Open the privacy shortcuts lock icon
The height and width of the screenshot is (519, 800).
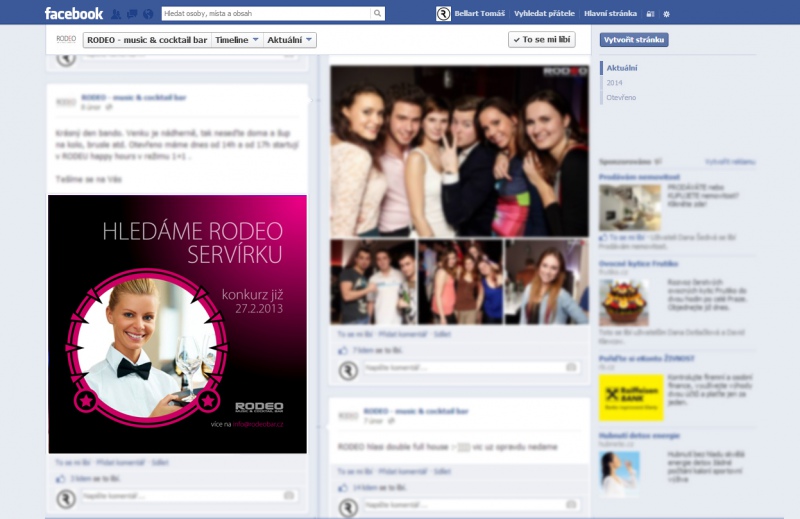pos(651,14)
